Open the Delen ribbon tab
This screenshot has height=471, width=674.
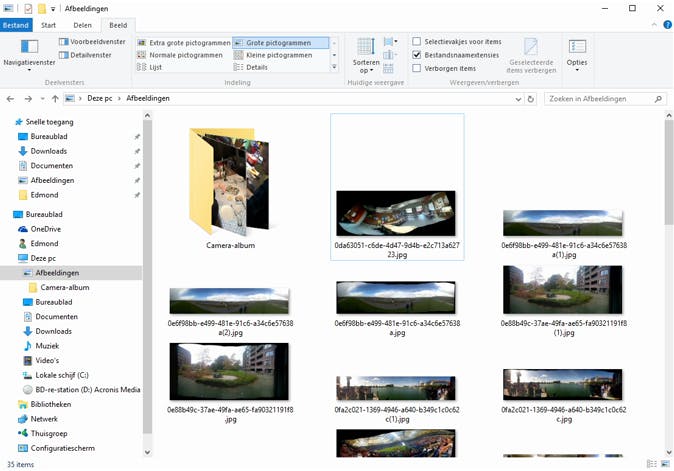82,25
